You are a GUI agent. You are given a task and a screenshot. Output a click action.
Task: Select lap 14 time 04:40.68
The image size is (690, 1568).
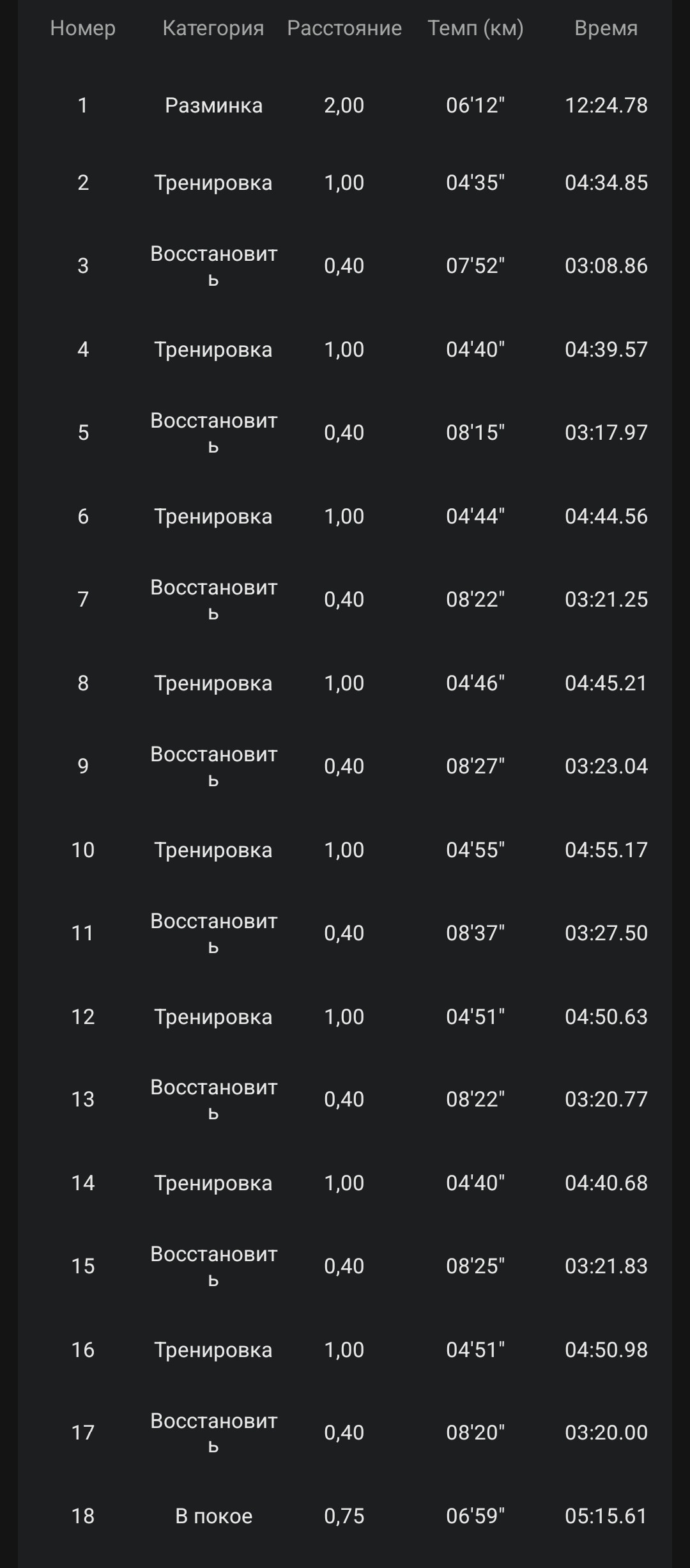point(606,1183)
